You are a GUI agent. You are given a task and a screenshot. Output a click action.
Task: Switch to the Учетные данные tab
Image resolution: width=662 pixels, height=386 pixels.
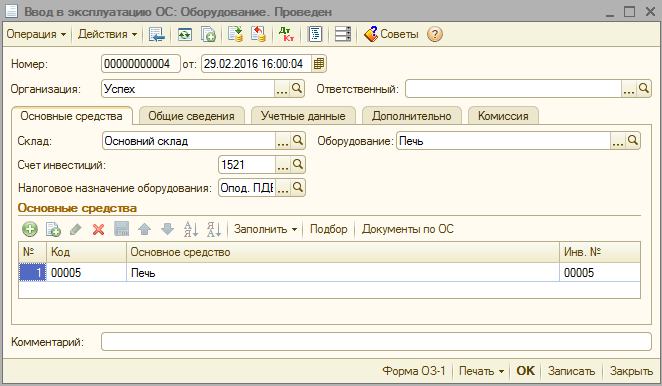(303, 116)
